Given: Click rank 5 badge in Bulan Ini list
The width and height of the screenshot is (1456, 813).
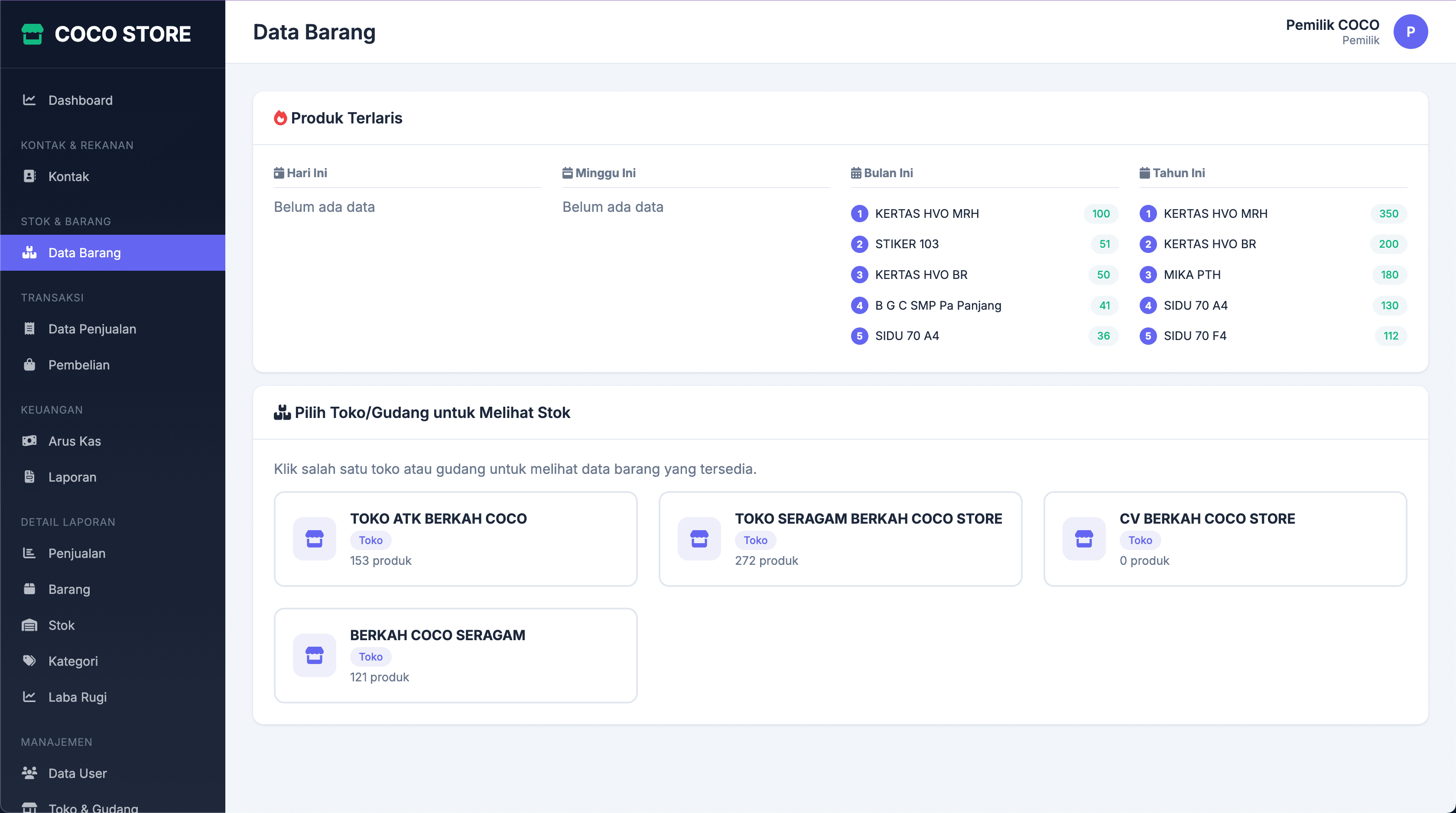Looking at the screenshot, I should pyautogui.click(x=859, y=336).
